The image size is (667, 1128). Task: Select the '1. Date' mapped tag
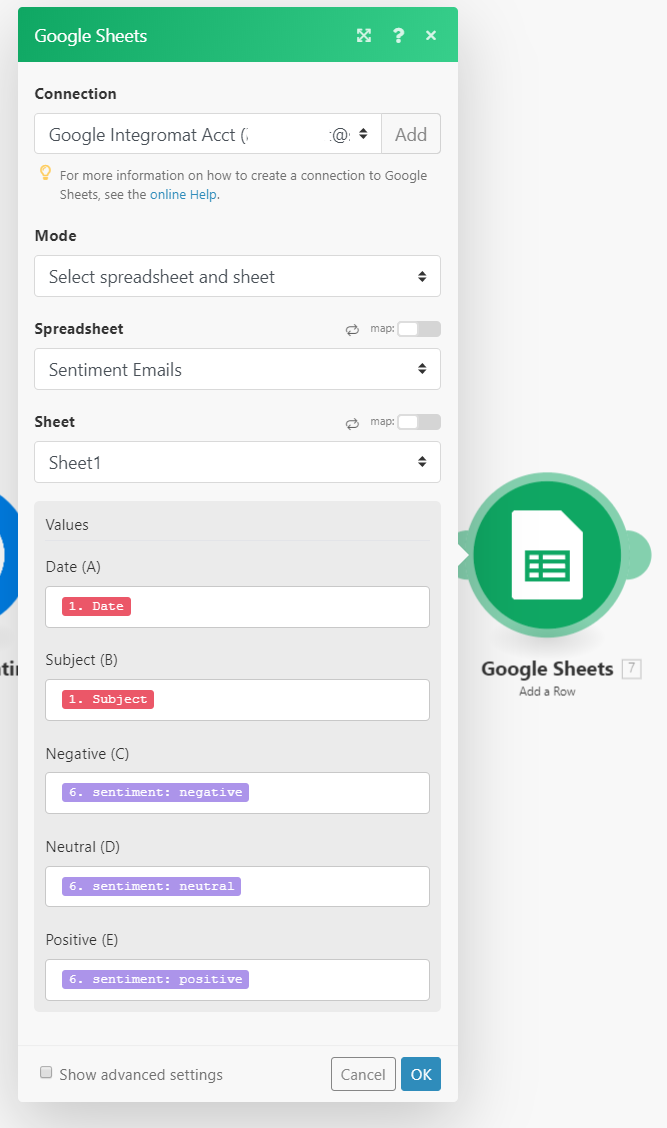pyautogui.click(x=96, y=606)
